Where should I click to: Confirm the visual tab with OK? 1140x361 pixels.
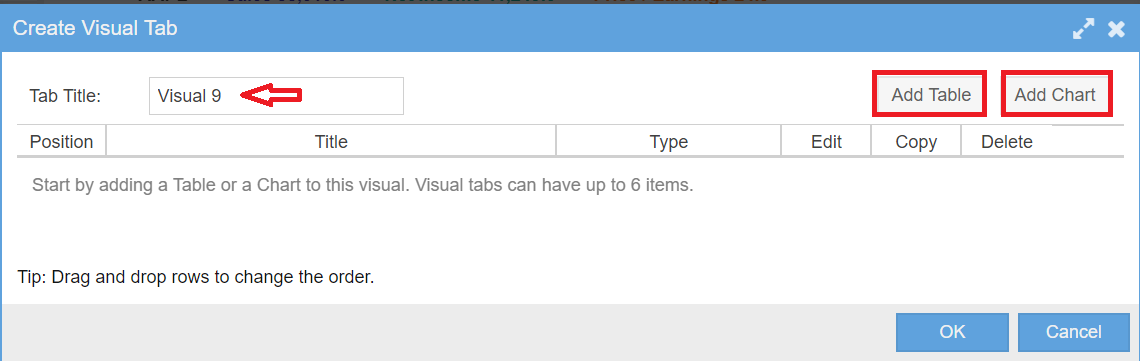952,332
